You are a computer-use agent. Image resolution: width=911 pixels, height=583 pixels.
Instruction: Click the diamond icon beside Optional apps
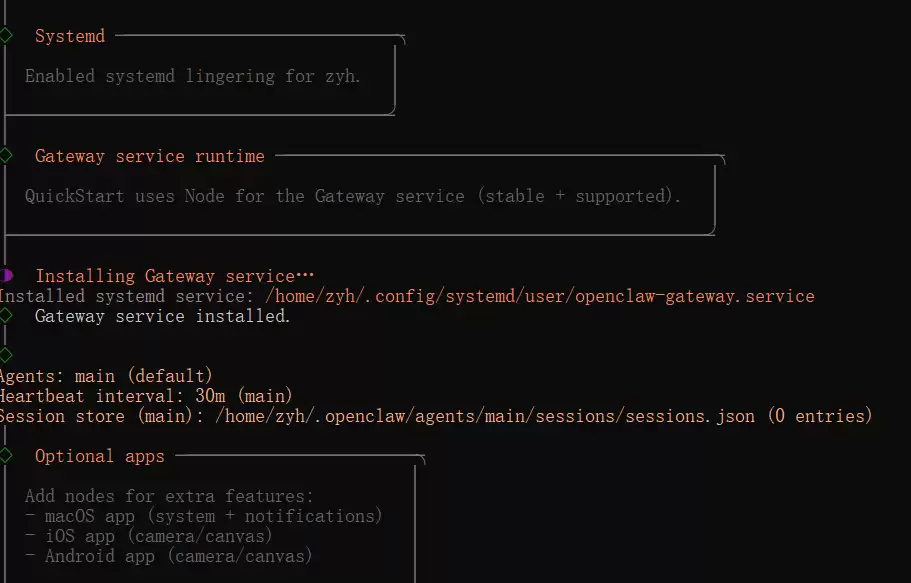pyautogui.click(x=6, y=456)
